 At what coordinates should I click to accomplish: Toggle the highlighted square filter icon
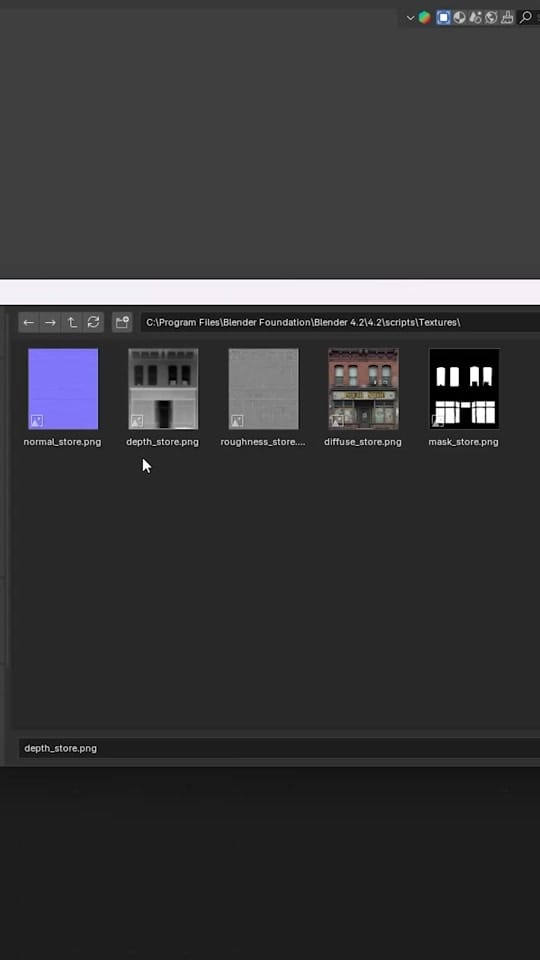[x=443, y=18]
